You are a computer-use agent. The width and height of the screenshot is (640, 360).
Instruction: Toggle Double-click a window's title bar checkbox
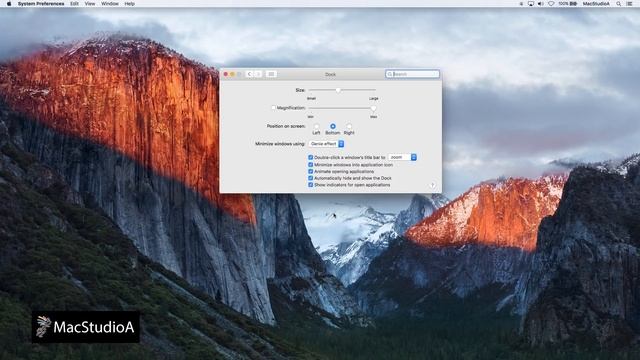point(311,157)
